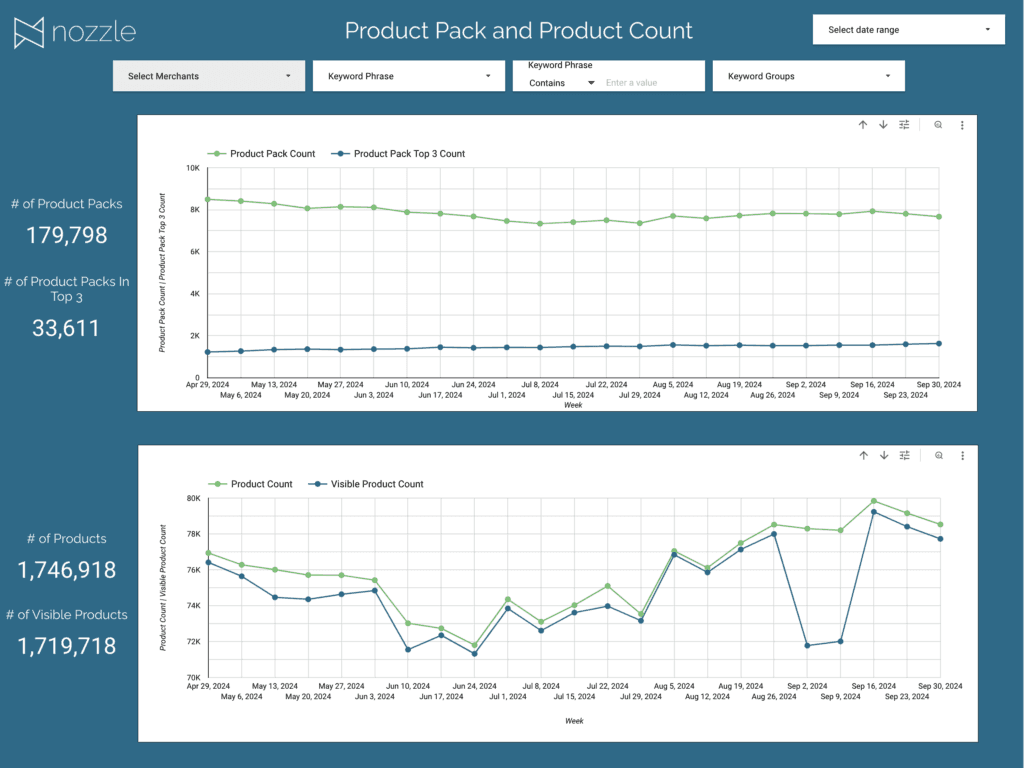Click the 1,719,718 visible products scorecard
The image size is (1024, 768).
tap(67, 646)
